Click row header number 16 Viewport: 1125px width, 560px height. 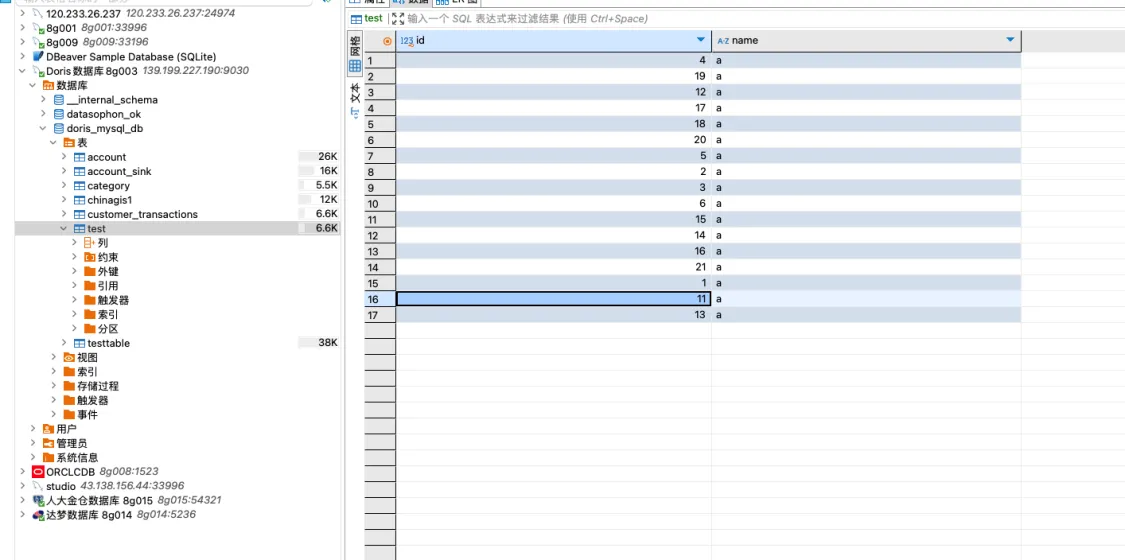pos(380,298)
